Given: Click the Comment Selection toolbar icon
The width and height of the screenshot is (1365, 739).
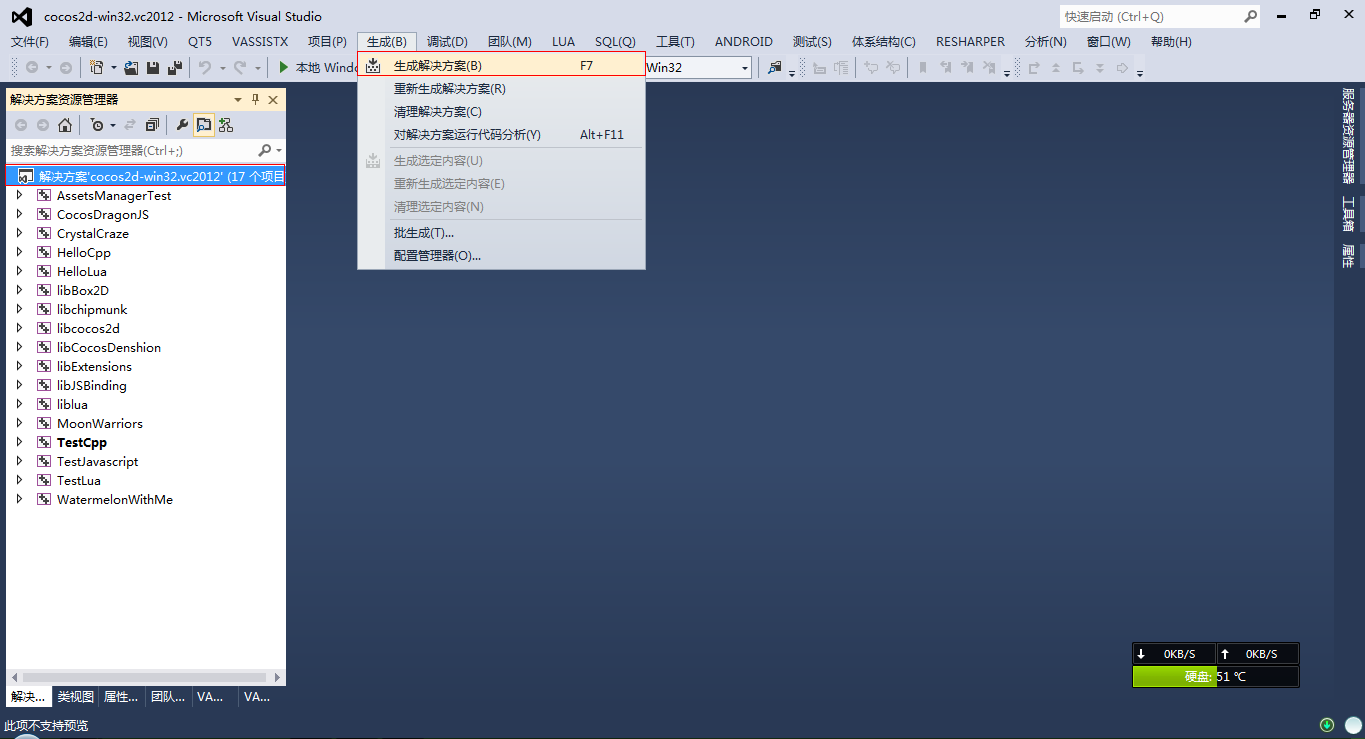Looking at the screenshot, I should [x=870, y=67].
